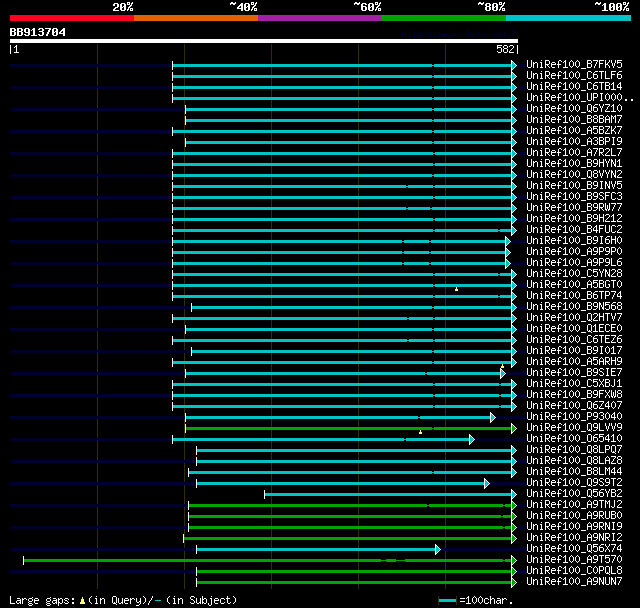Open UniRef100_Q6Z407 subject
The height and width of the screenshot is (608, 640).
[574, 406]
